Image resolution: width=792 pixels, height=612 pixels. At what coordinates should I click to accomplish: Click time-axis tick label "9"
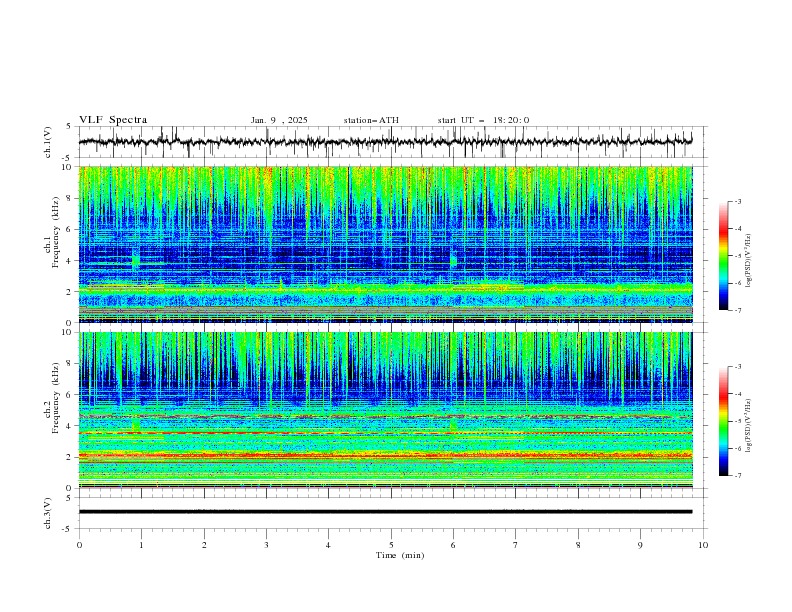pyautogui.click(x=640, y=545)
